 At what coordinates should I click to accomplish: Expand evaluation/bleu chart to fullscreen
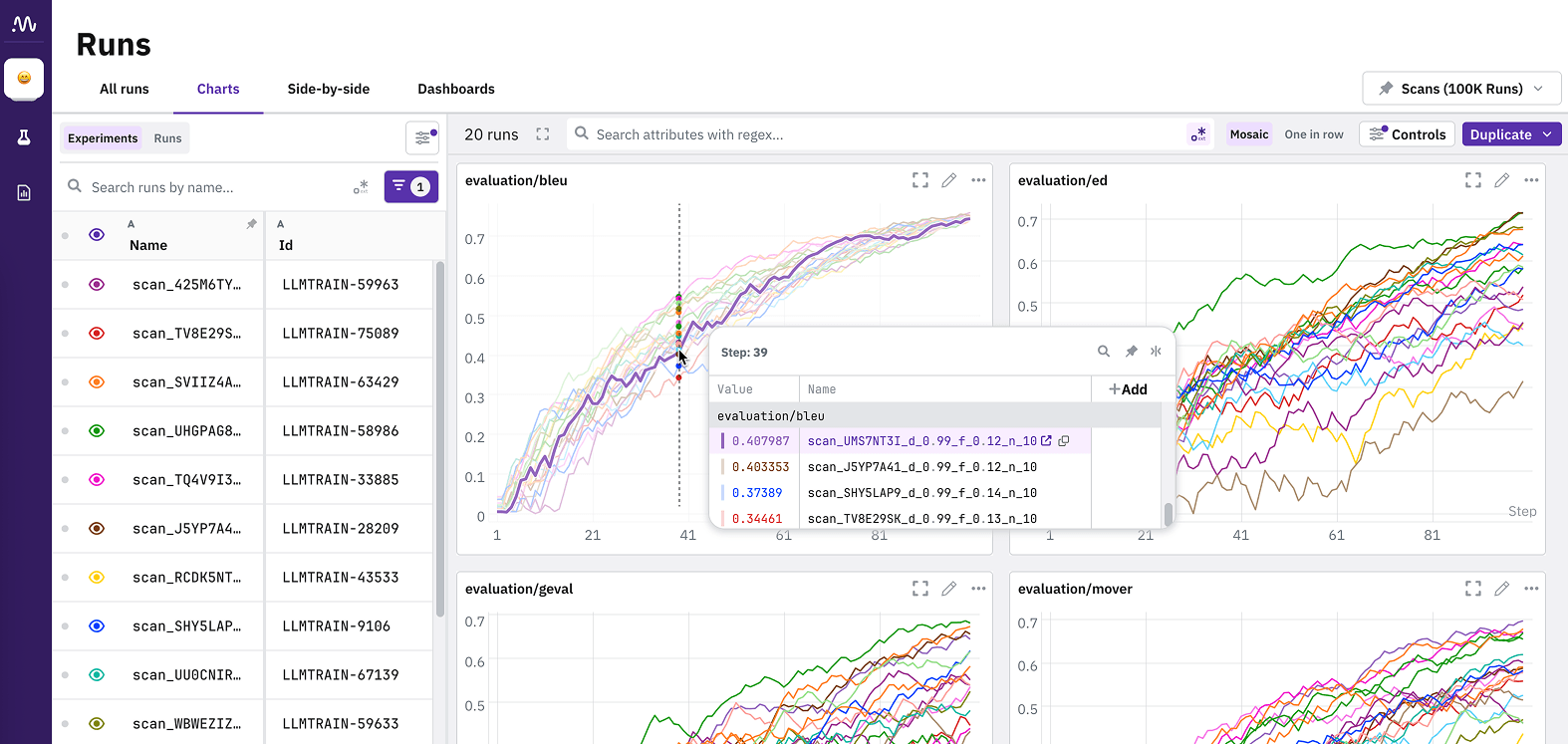click(920, 180)
